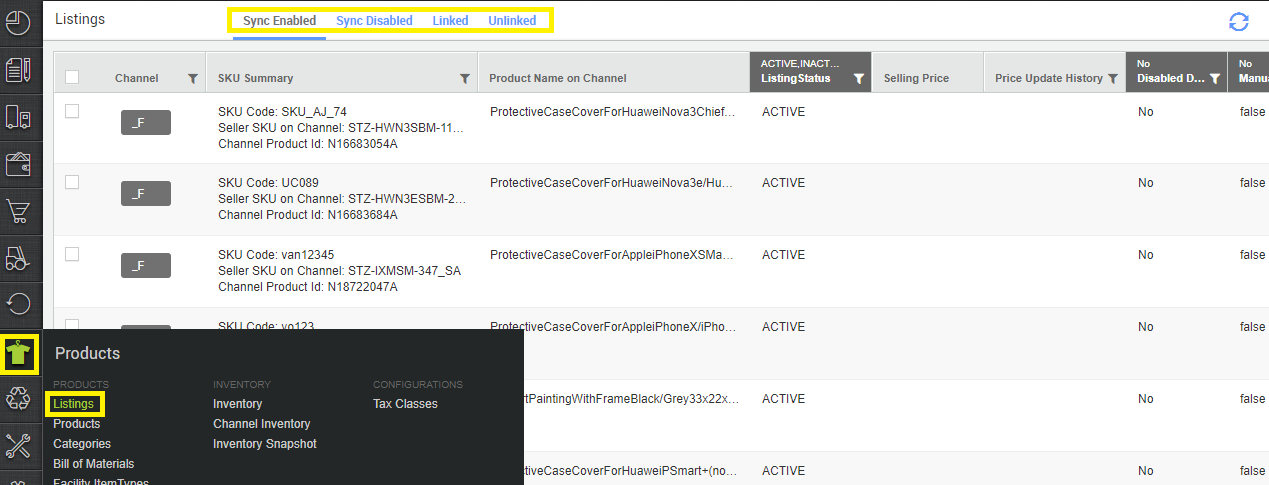
Task: Check the row for UC089
Action: click(72, 182)
